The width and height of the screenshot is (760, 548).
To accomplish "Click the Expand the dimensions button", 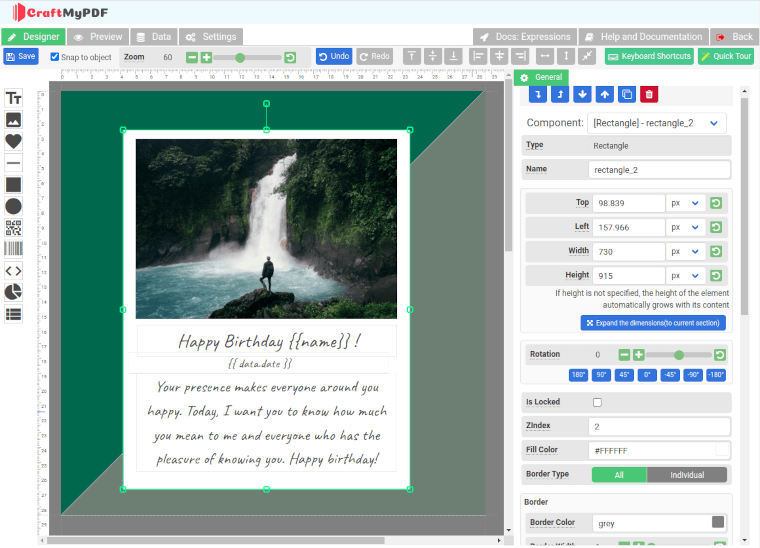I will point(653,323).
